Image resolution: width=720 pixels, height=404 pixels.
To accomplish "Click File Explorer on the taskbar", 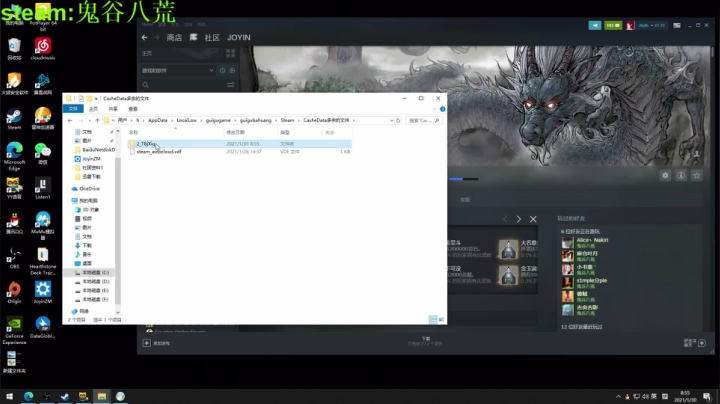I will point(101,396).
